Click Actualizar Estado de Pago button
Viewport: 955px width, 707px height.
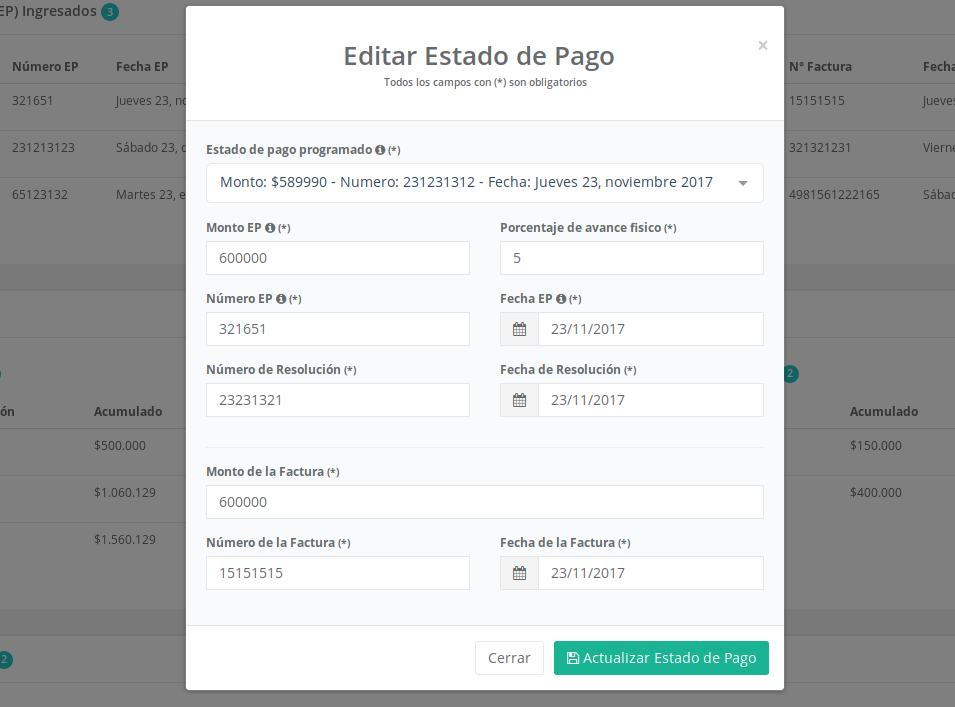pyautogui.click(x=661, y=658)
